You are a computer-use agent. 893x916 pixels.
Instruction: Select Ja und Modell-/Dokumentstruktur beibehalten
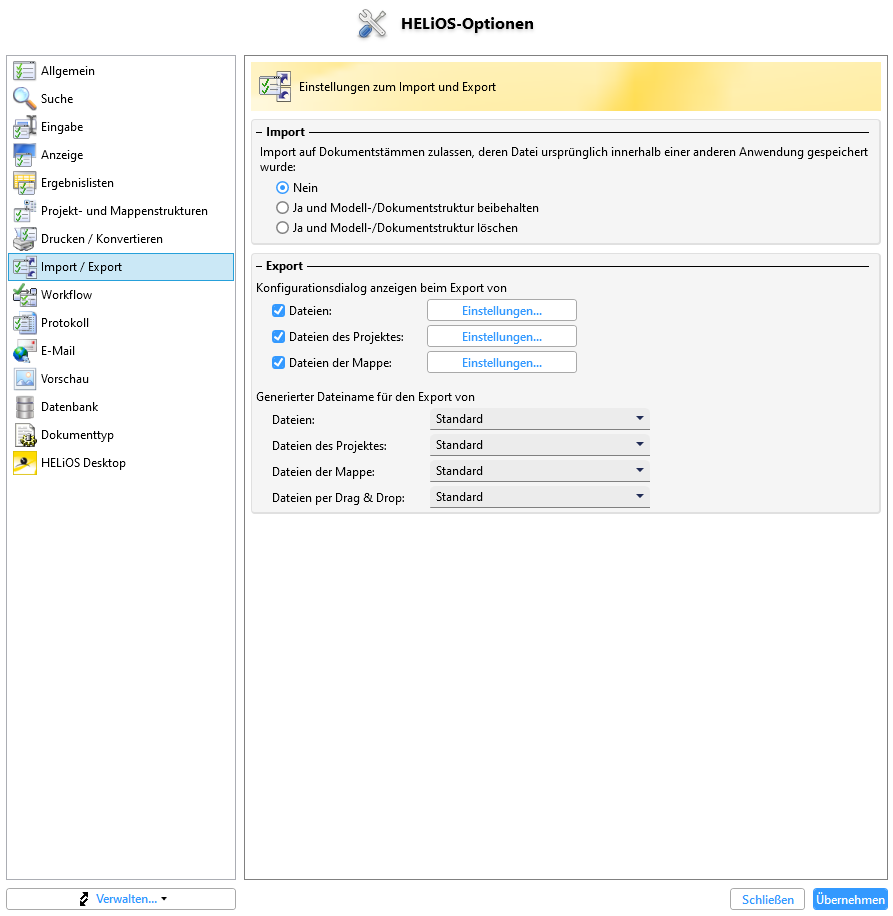click(282, 208)
